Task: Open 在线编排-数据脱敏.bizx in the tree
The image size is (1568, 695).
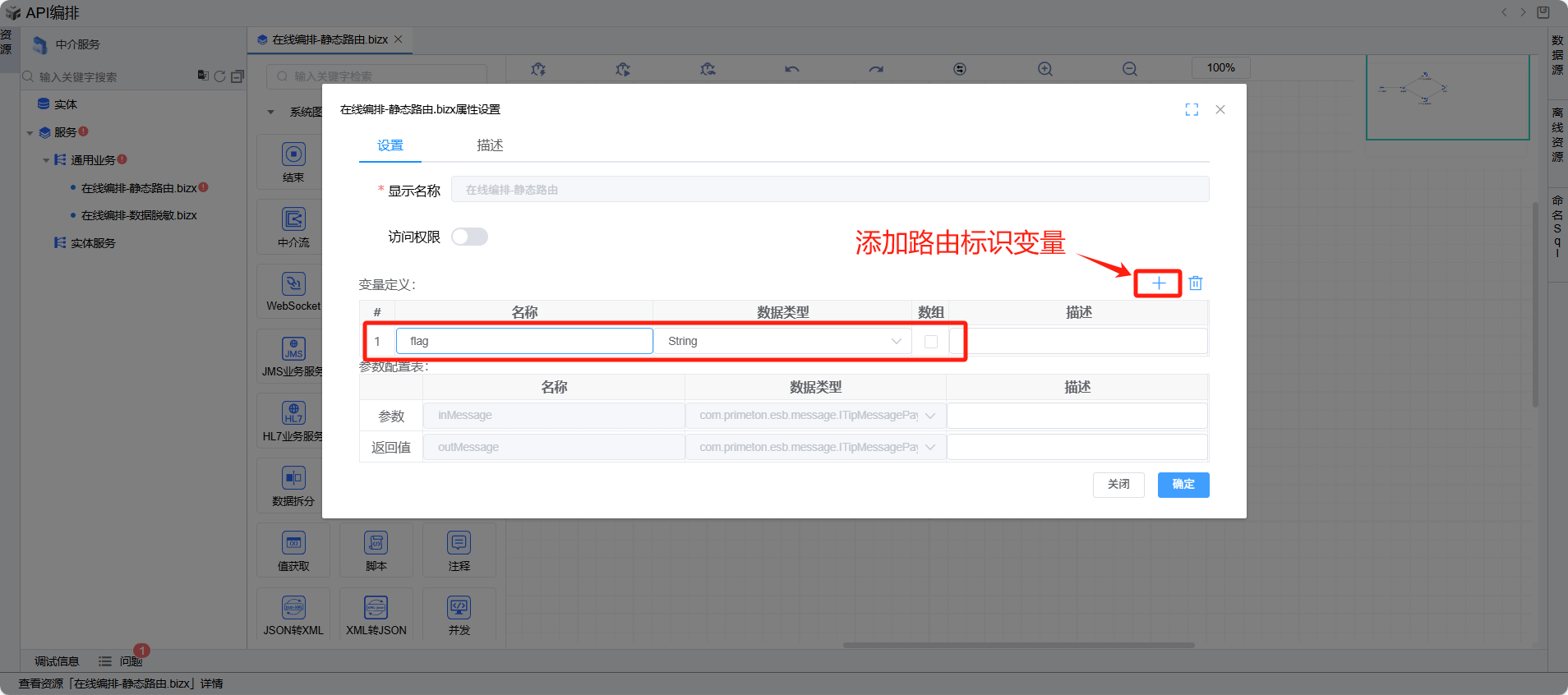Action: point(139,215)
